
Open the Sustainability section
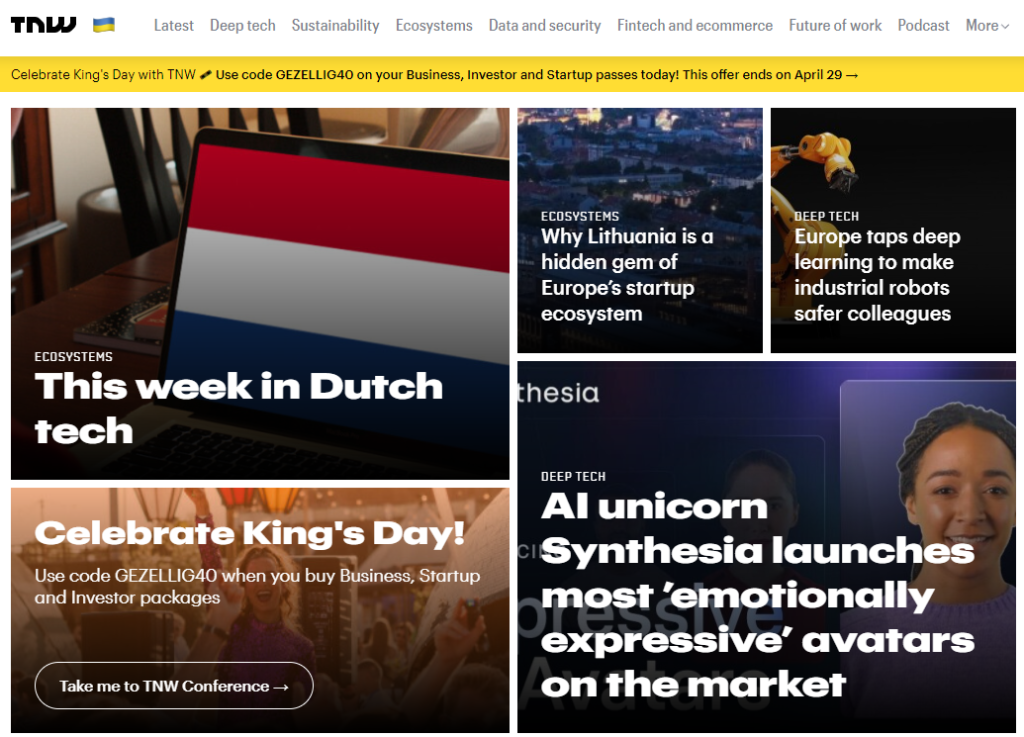click(335, 25)
